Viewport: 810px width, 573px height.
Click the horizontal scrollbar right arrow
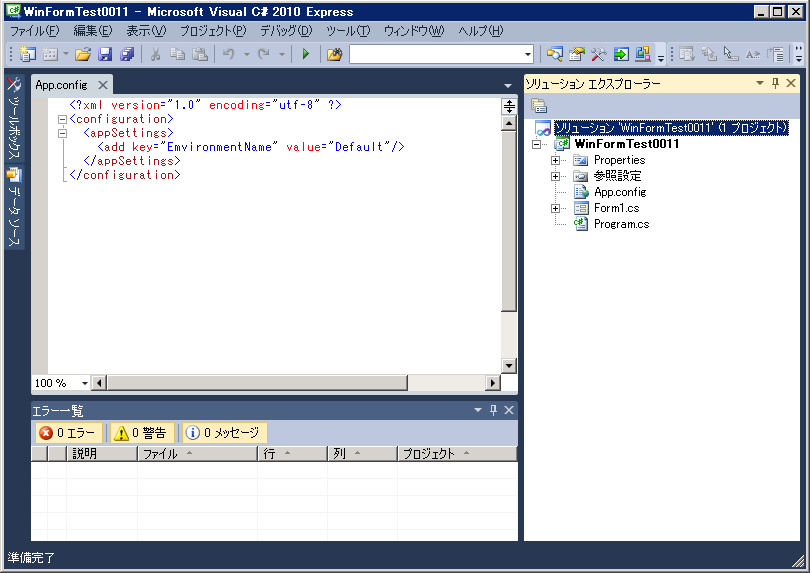[493, 383]
